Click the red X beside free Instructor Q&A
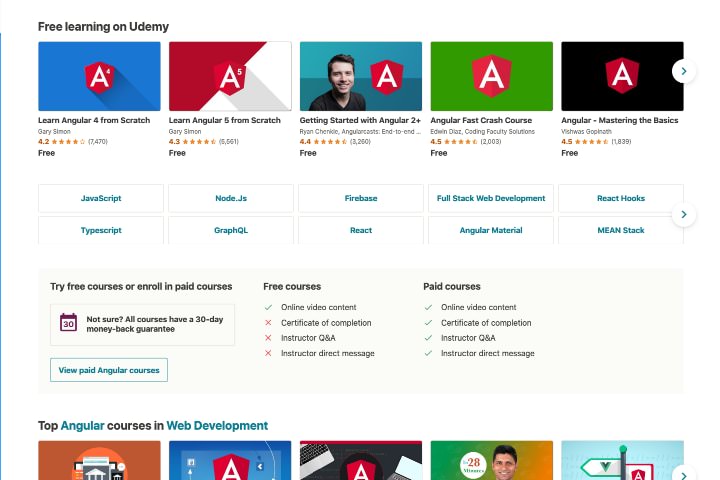Screen dimensions: 720x480 [268, 338]
